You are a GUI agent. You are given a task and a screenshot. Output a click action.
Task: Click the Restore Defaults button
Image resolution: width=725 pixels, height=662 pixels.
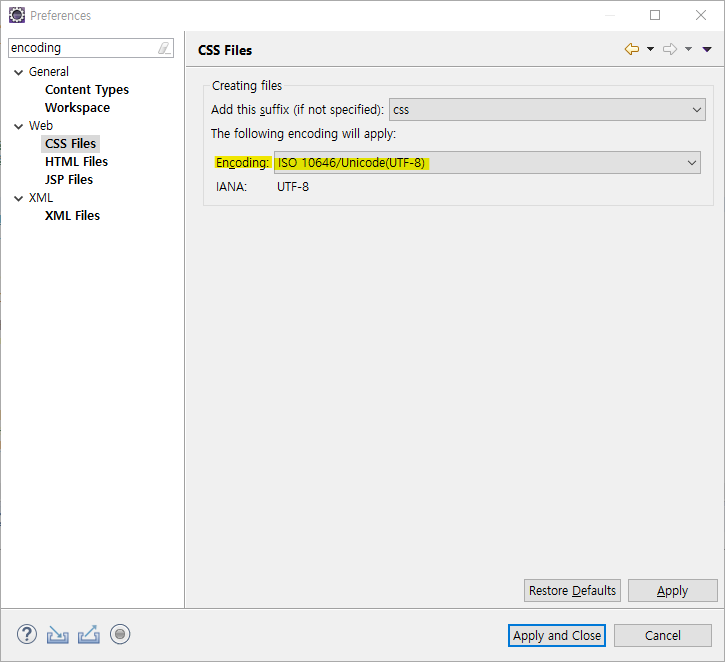pyautogui.click(x=572, y=590)
